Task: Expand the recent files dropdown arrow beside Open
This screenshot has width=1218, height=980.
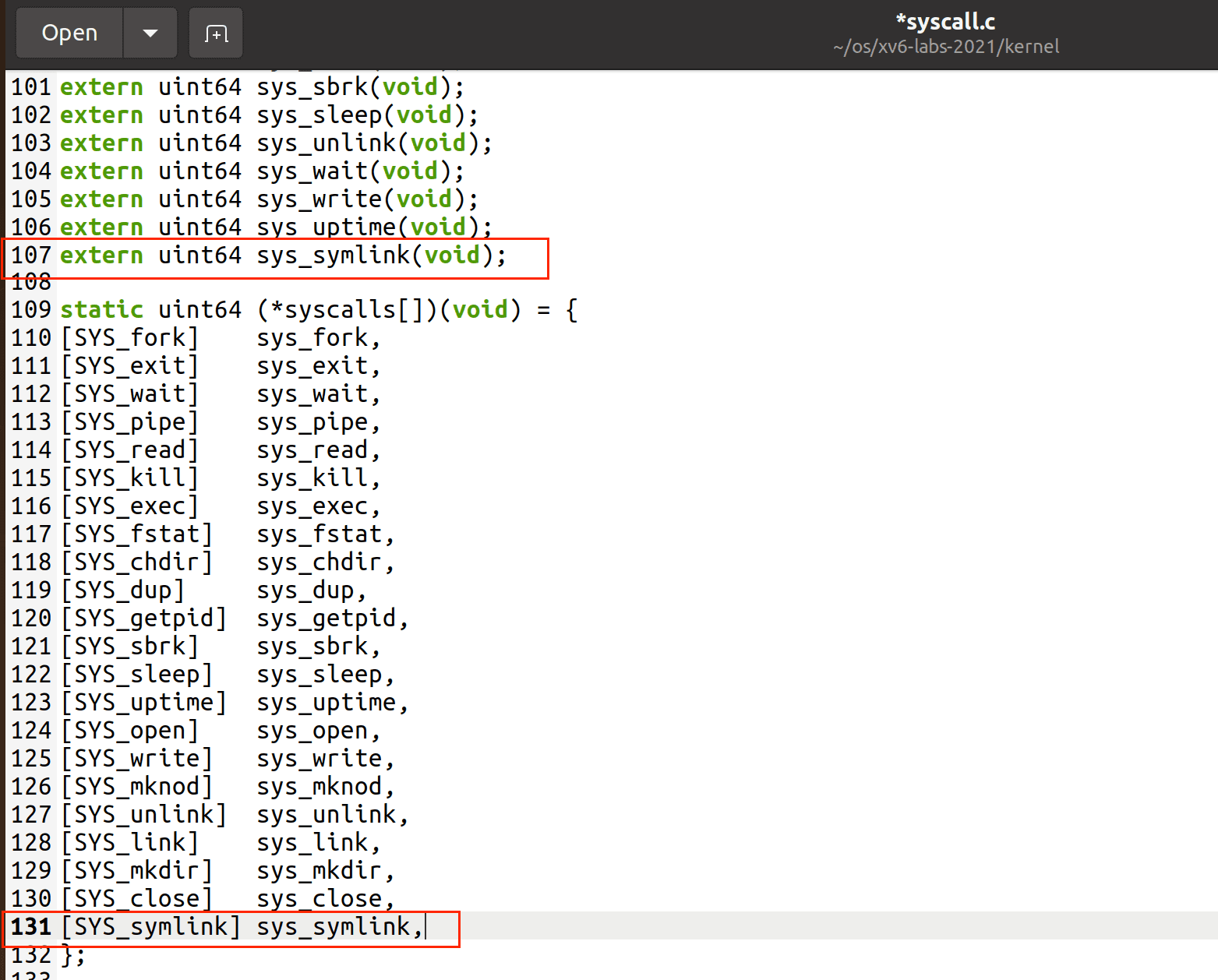Action: (150, 33)
